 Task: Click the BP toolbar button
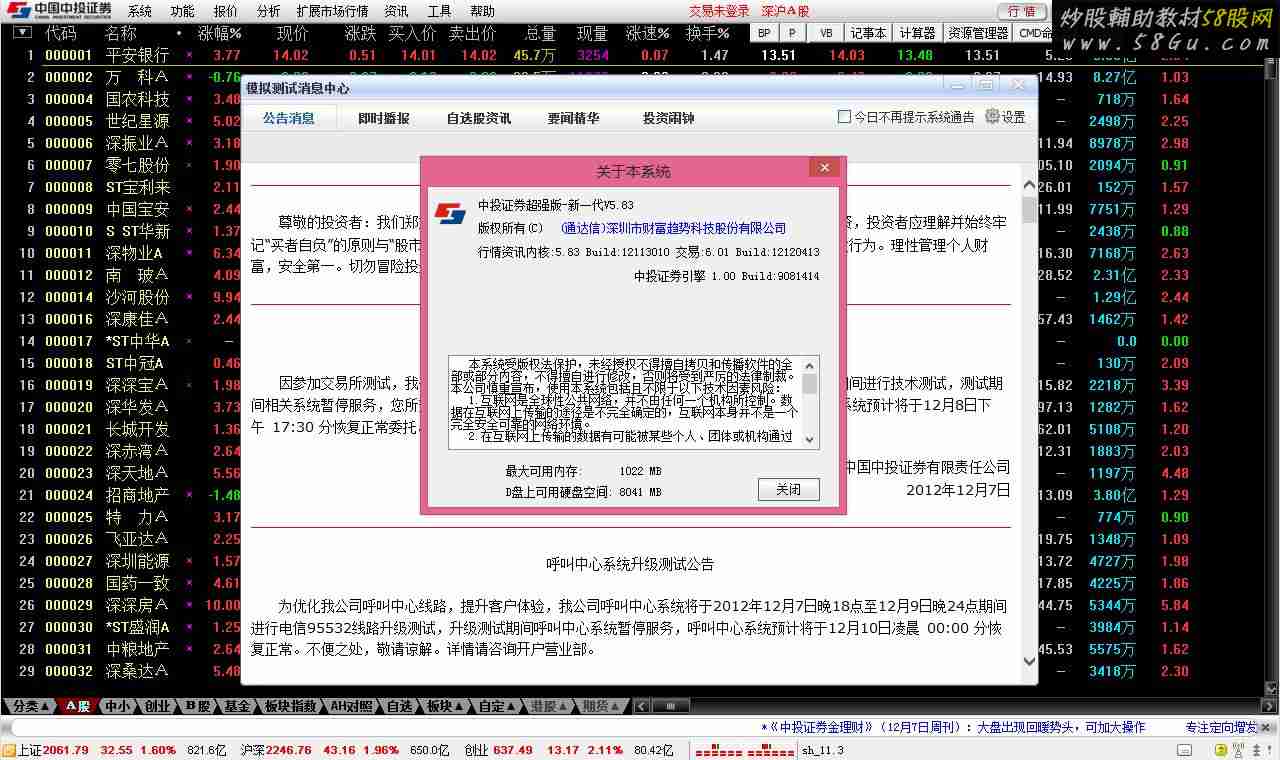point(765,33)
